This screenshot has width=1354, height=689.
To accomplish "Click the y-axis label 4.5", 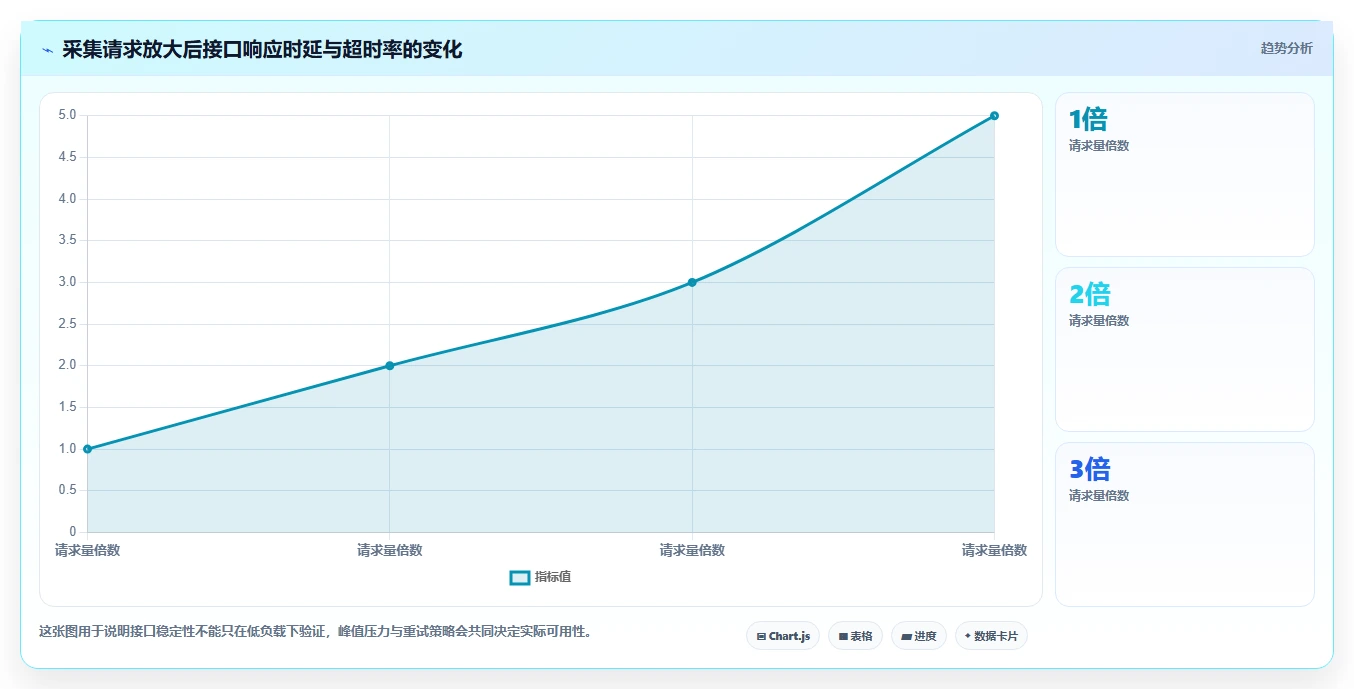I will pos(67,157).
